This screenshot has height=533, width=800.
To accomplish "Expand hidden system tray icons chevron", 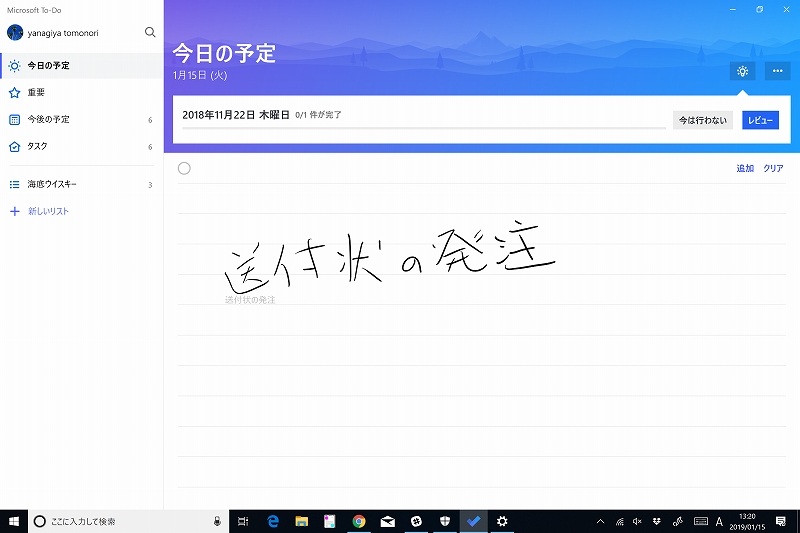I will point(601,521).
